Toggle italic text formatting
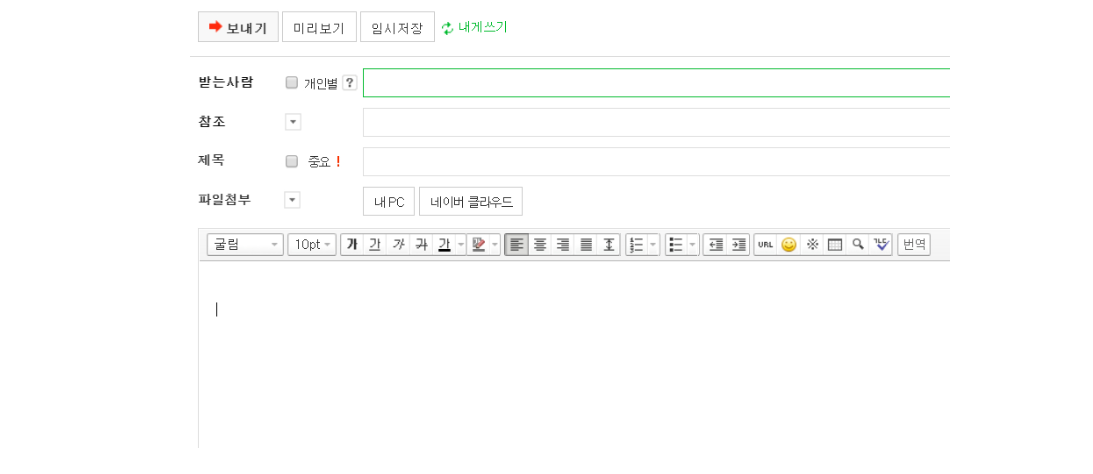The height and width of the screenshot is (474, 1093). click(x=398, y=245)
